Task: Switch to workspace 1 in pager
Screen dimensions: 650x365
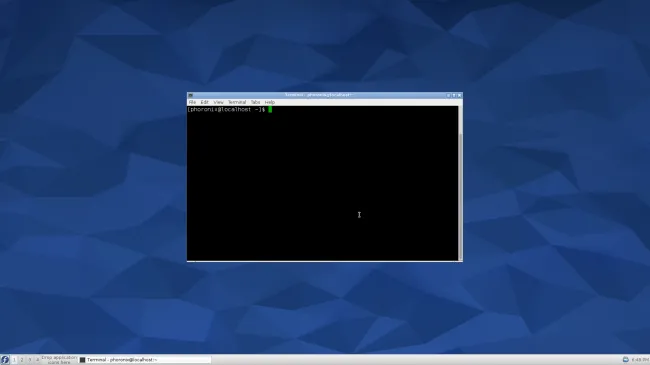Action: point(14,360)
